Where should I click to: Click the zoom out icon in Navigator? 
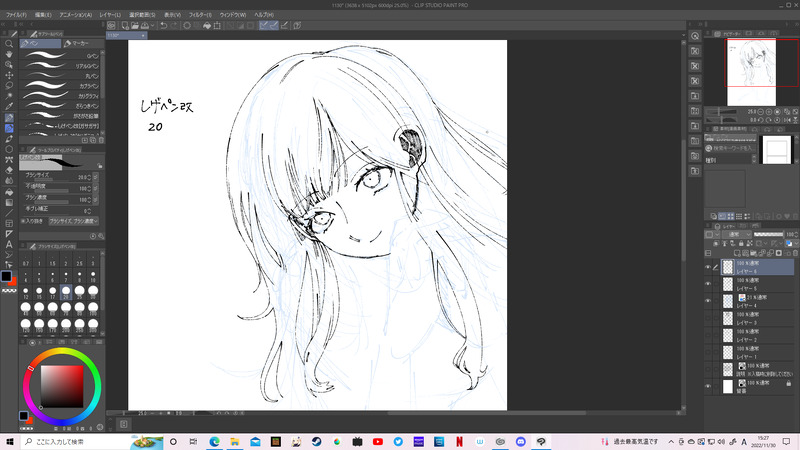pyautogui.click(x=761, y=112)
